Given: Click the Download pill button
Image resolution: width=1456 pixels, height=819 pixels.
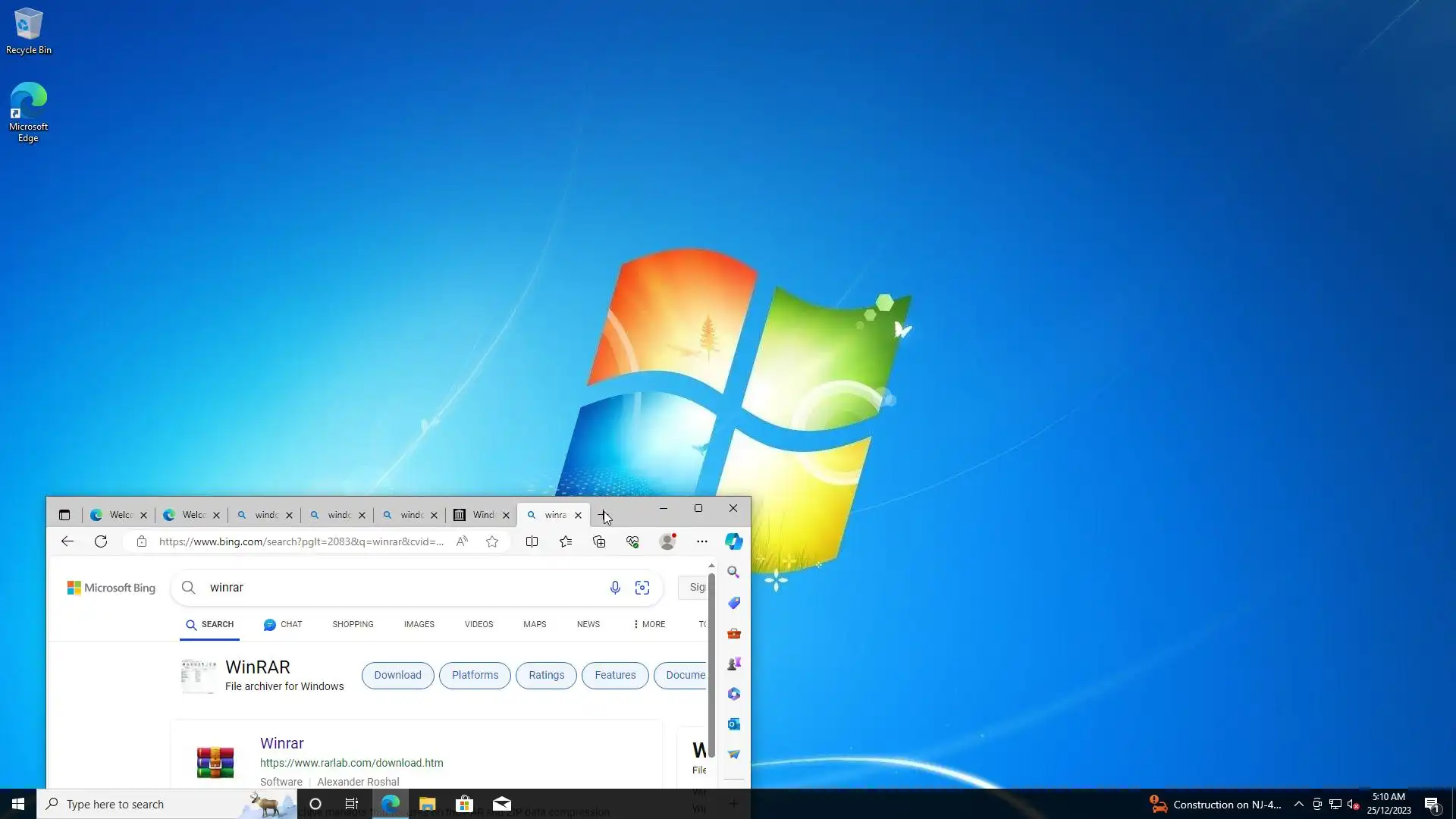Looking at the screenshot, I should coord(397,675).
